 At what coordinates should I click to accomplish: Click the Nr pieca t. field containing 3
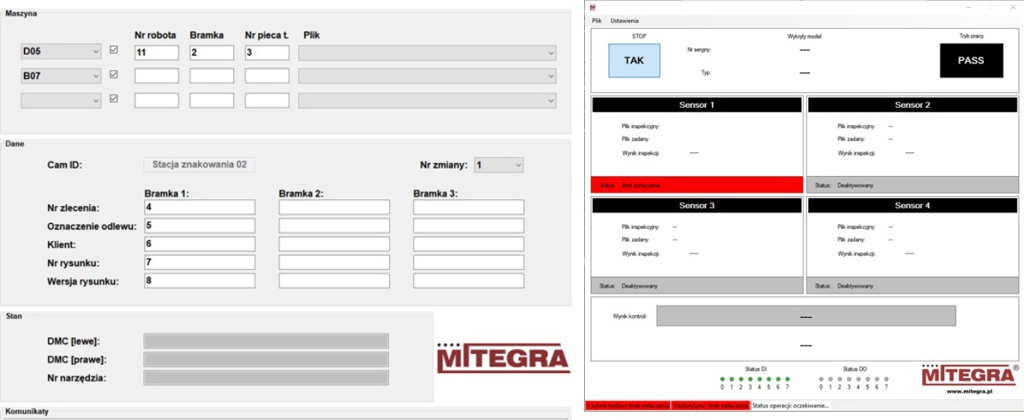[267, 53]
